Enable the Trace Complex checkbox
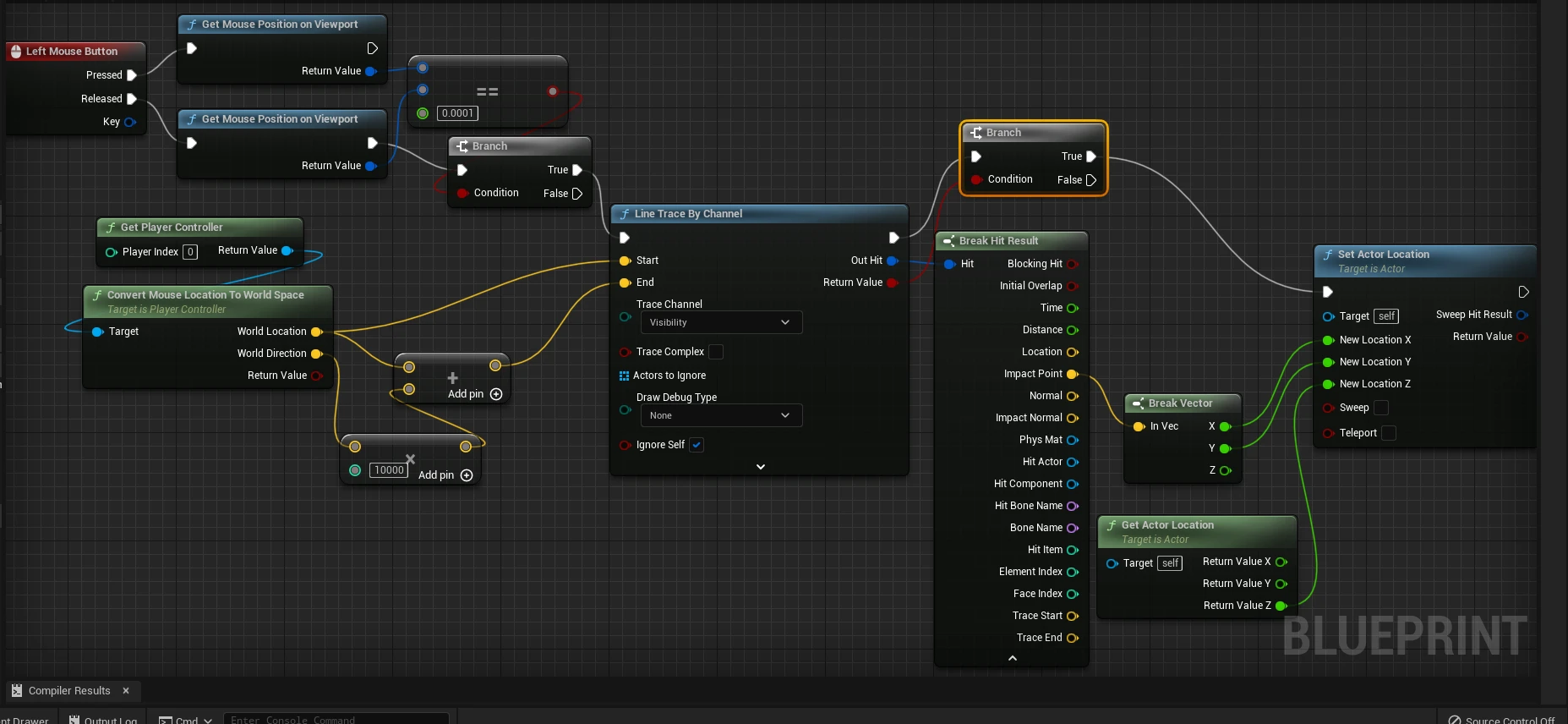The height and width of the screenshot is (724, 1568). tap(716, 352)
